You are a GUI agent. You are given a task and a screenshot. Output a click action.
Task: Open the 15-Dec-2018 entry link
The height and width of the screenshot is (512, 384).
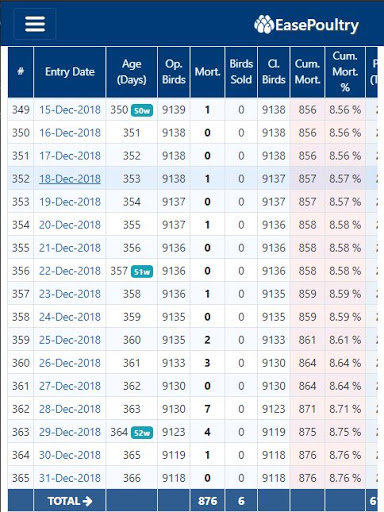(70, 110)
